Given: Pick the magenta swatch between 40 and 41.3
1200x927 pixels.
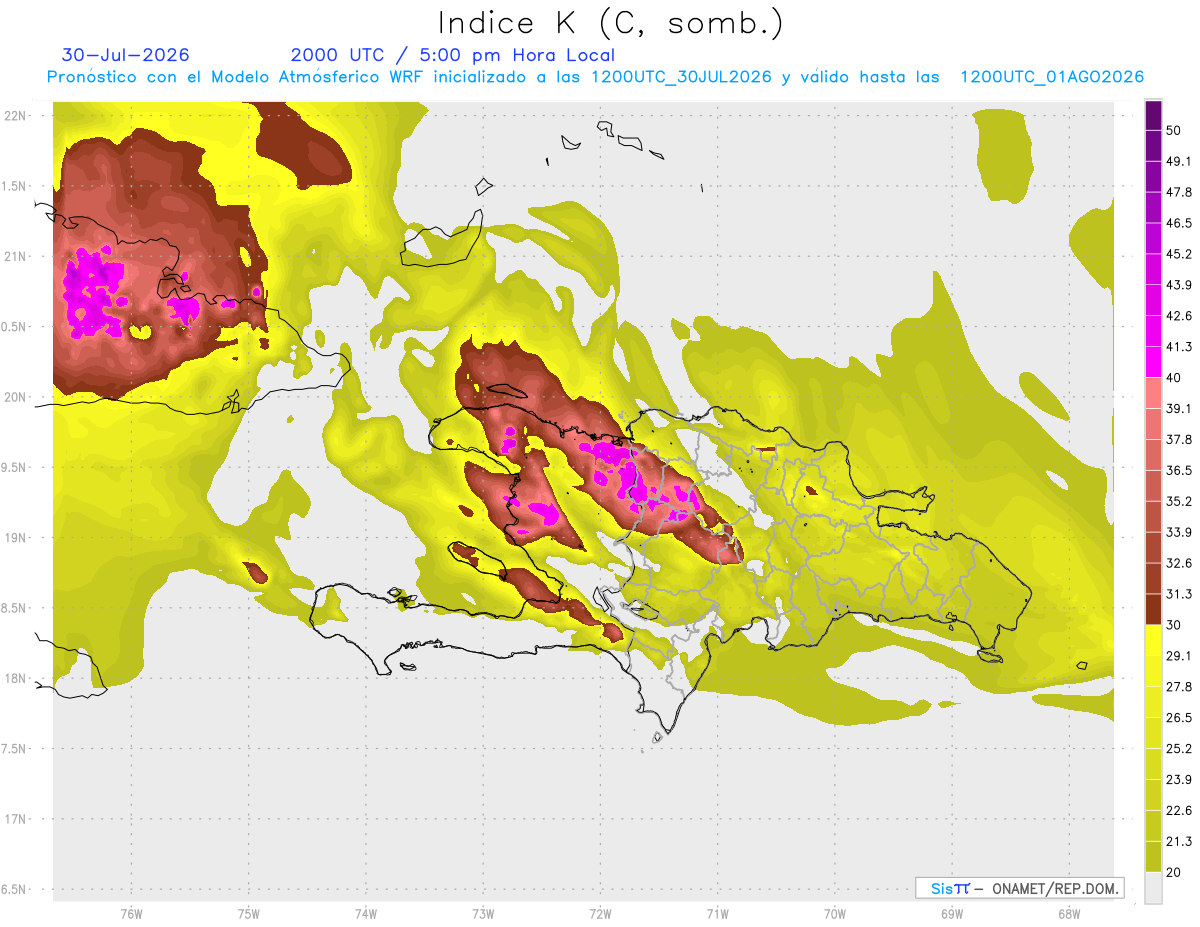Looking at the screenshot, I should 1153,362.
